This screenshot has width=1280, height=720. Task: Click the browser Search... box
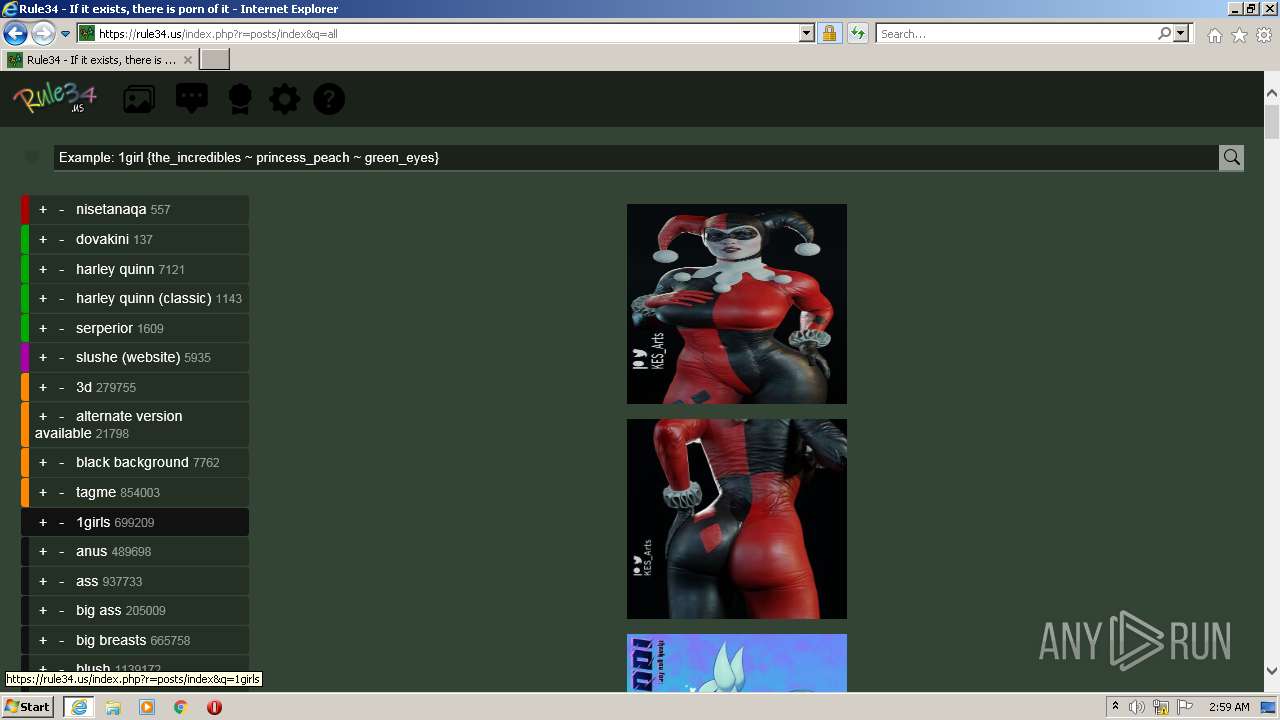click(1016, 33)
